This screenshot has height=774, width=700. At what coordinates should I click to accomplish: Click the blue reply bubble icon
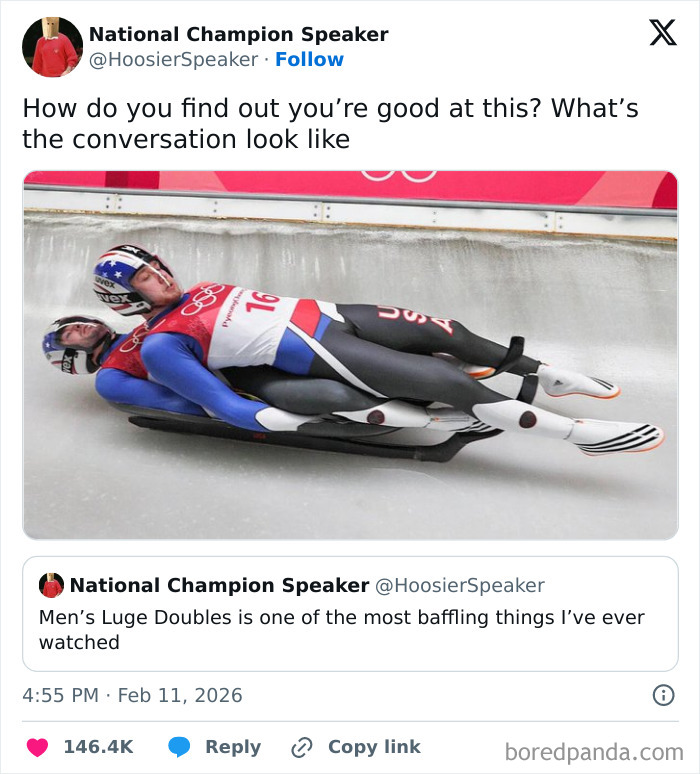[179, 747]
